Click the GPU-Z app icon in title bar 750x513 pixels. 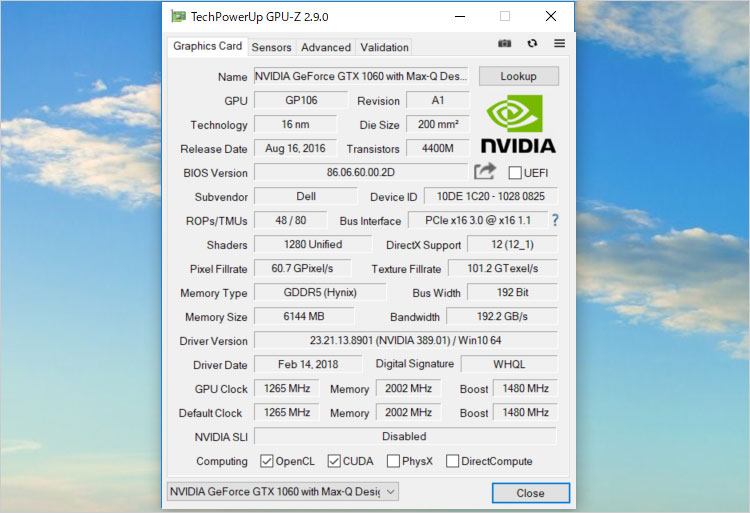click(x=178, y=17)
